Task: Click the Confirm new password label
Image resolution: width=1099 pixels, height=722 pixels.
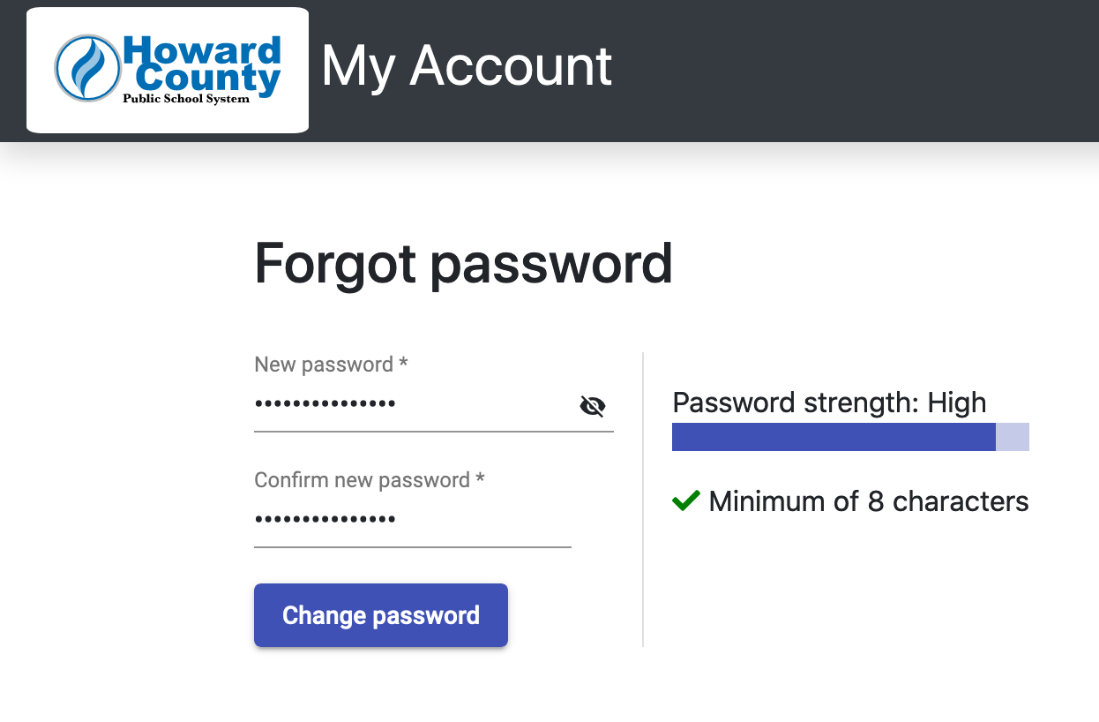Action: [x=369, y=480]
